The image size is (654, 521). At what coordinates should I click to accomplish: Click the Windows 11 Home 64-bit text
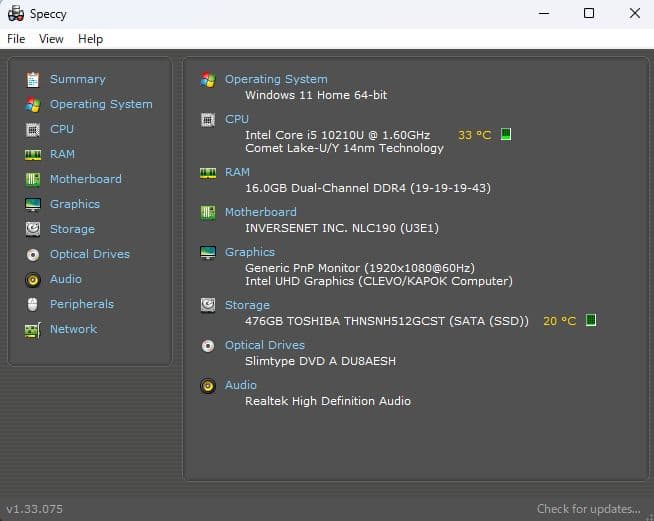316,95
